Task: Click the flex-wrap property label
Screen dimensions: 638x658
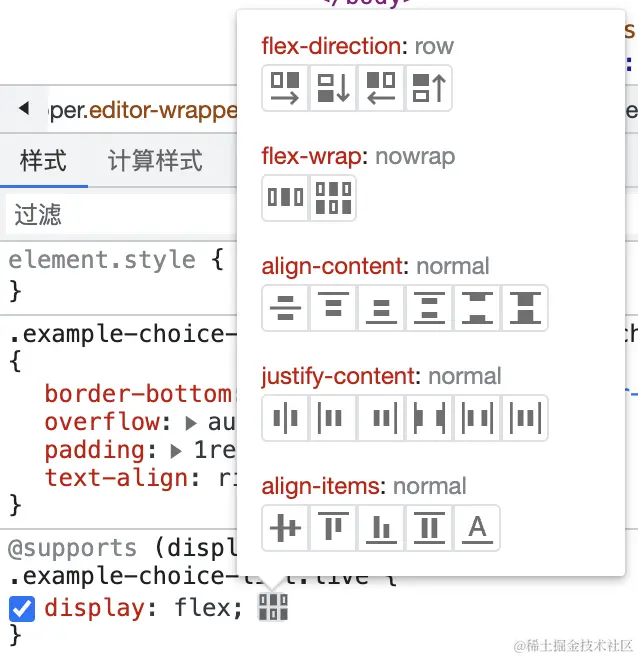Action: point(311,156)
